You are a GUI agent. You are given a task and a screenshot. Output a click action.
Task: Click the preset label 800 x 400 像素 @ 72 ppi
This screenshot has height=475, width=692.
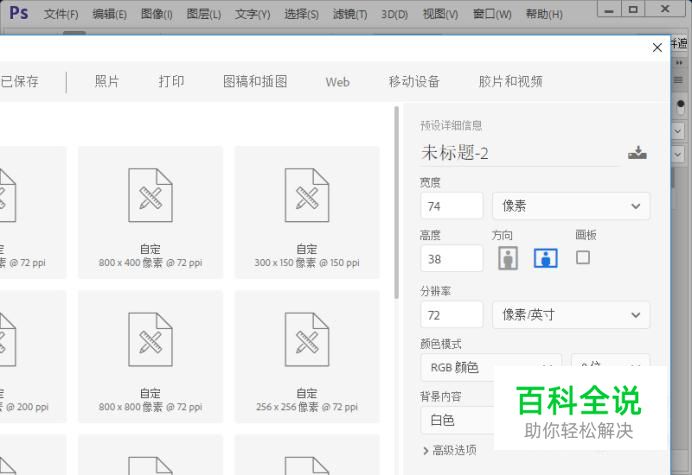tap(150, 263)
